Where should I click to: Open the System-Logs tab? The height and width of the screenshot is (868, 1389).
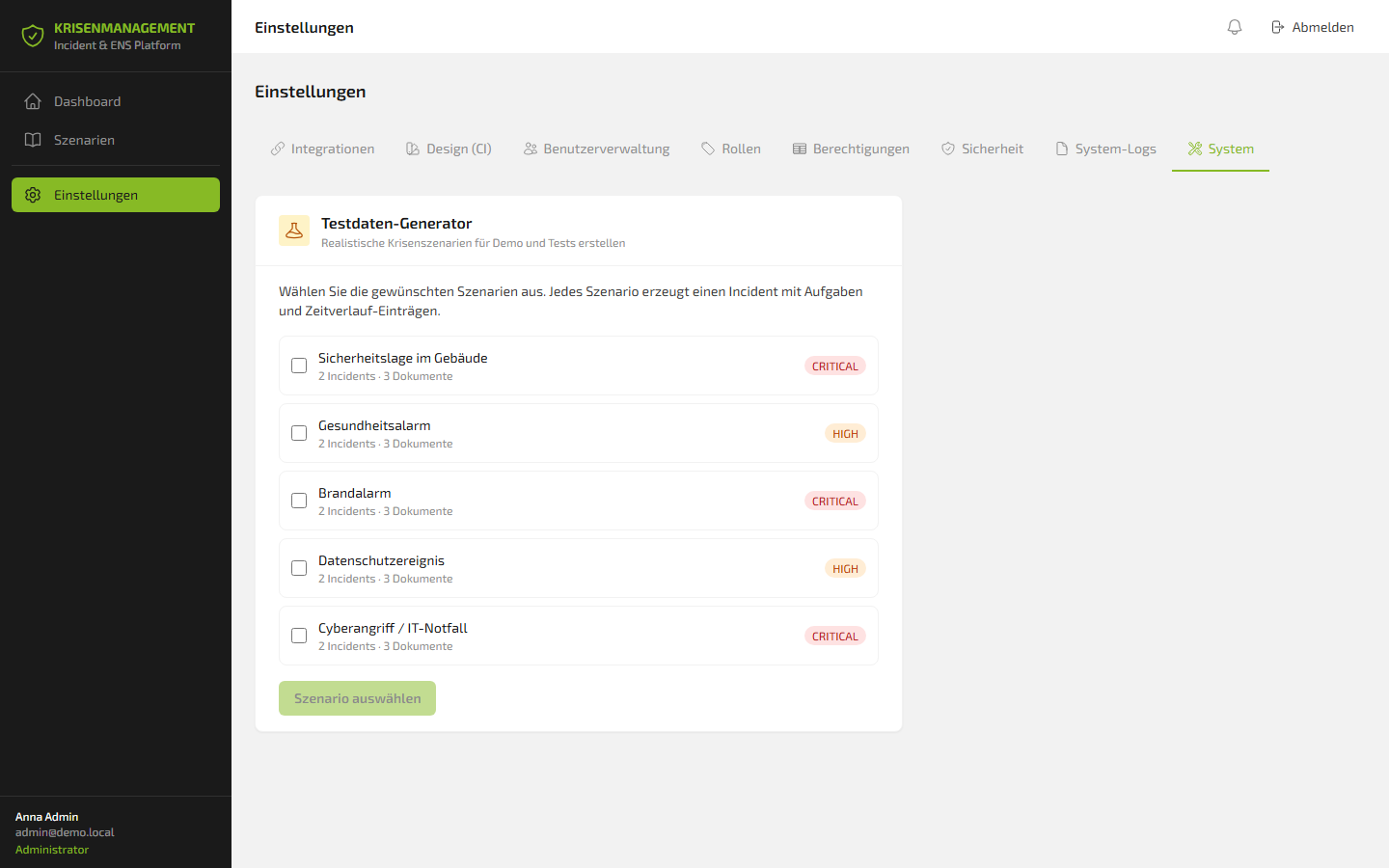point(1105,149)
